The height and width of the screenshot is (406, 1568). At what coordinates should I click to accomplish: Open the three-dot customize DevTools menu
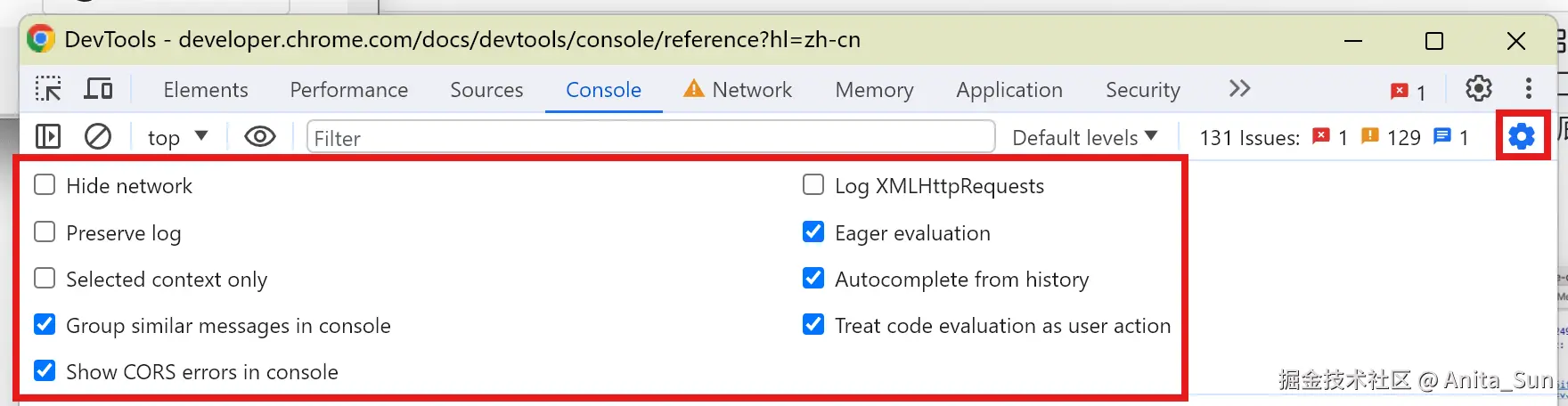(x=1529, y=88)
